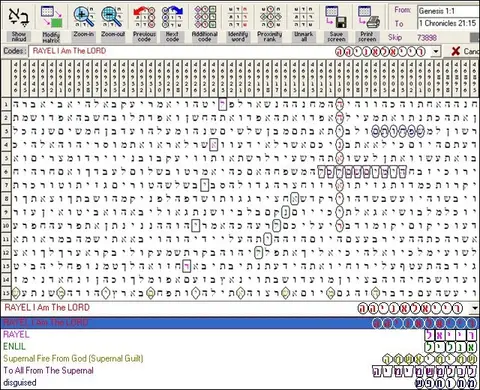Select To All From The Supernal entry

pyautogui.click(x=240, y=371)
